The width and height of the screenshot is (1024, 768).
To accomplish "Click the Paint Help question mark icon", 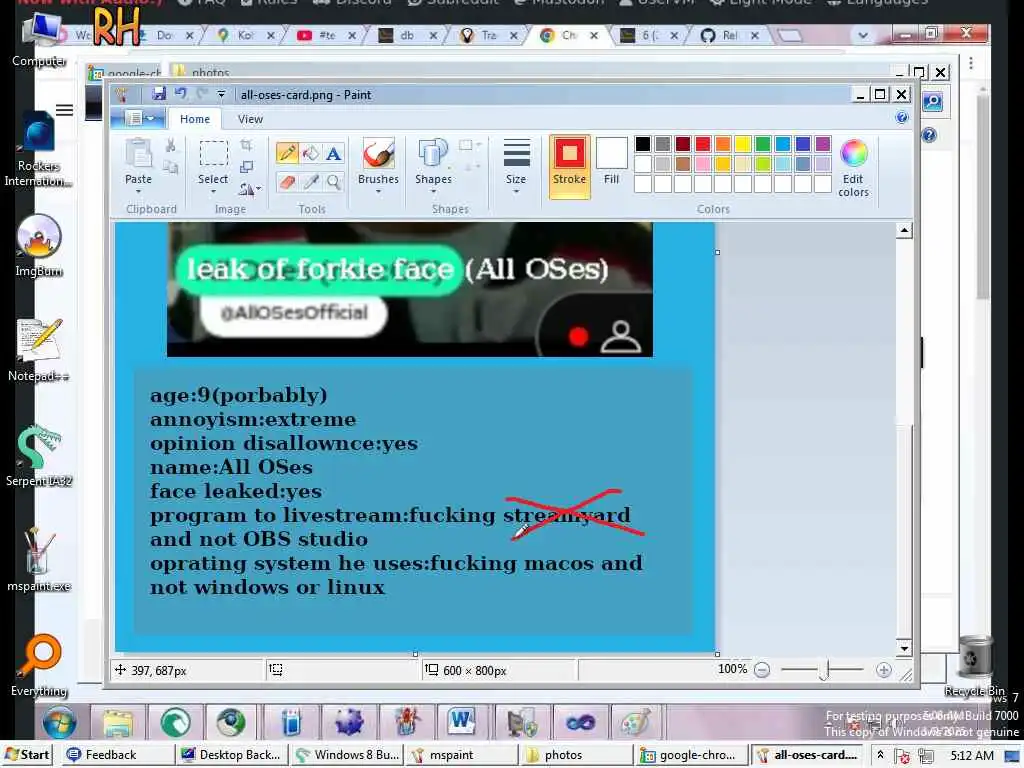I will (x=902, y=118).
